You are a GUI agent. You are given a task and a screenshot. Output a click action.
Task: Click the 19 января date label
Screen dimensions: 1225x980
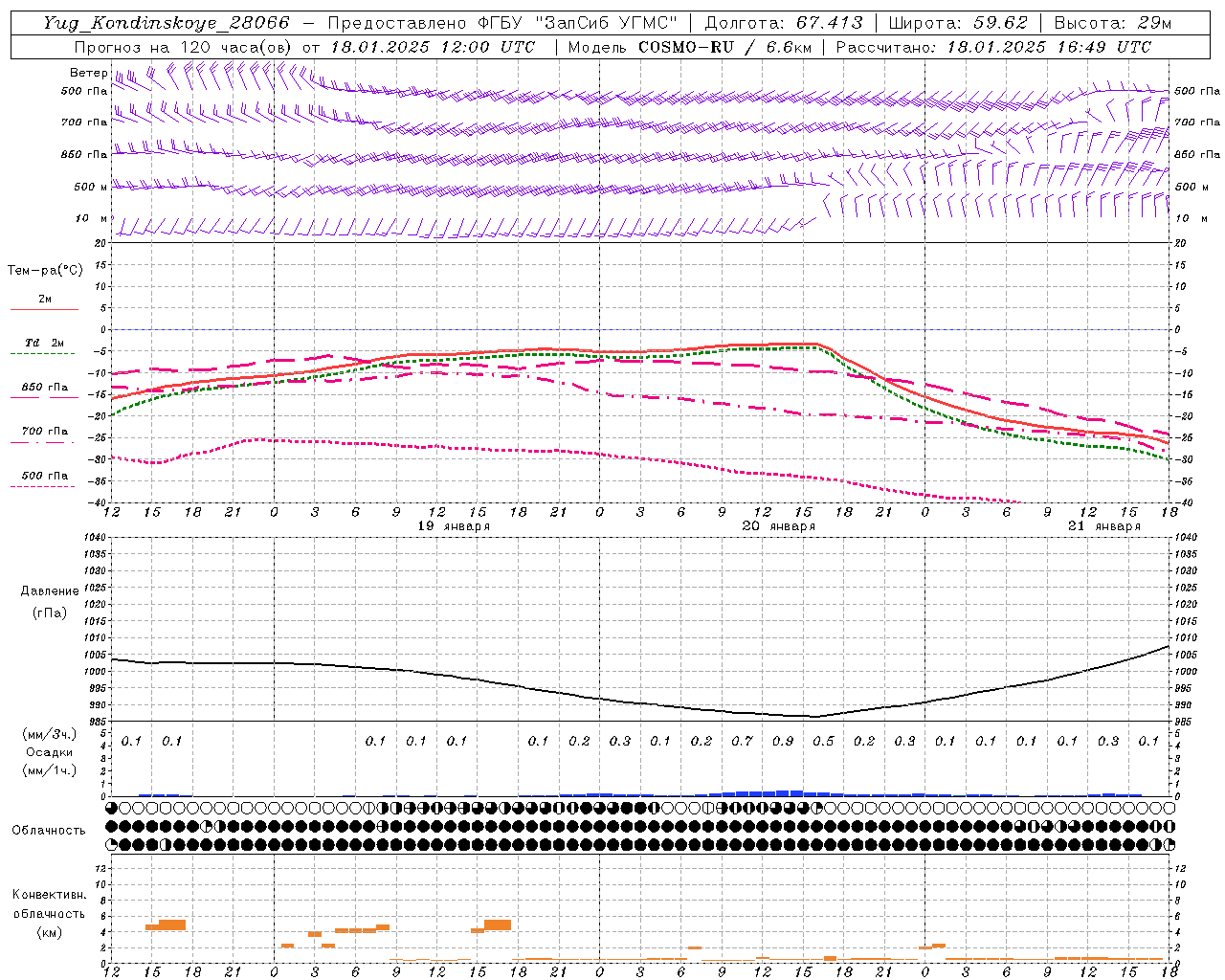[454, 526]
